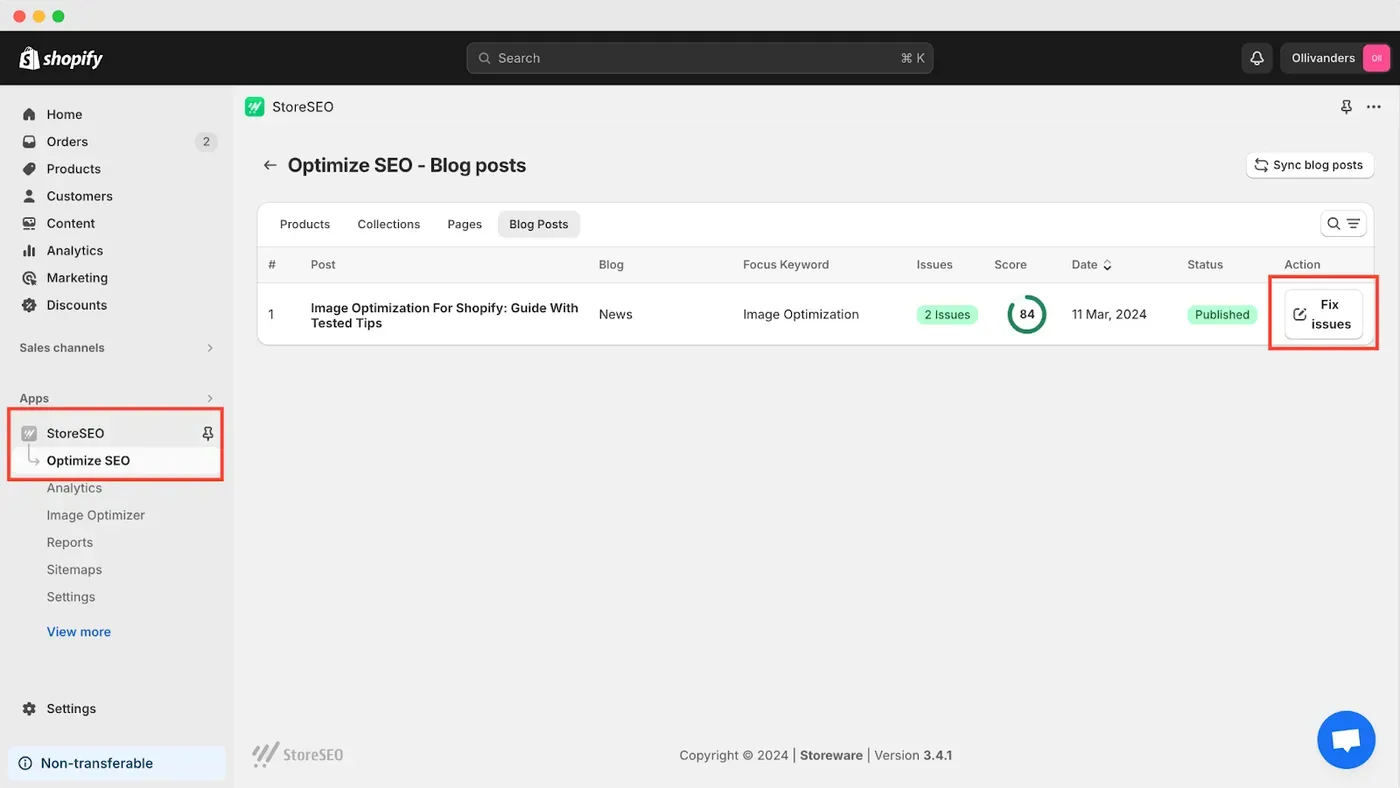Open the notifications bell
The image size is (1400, 788).
click(x=1257, y=58)
